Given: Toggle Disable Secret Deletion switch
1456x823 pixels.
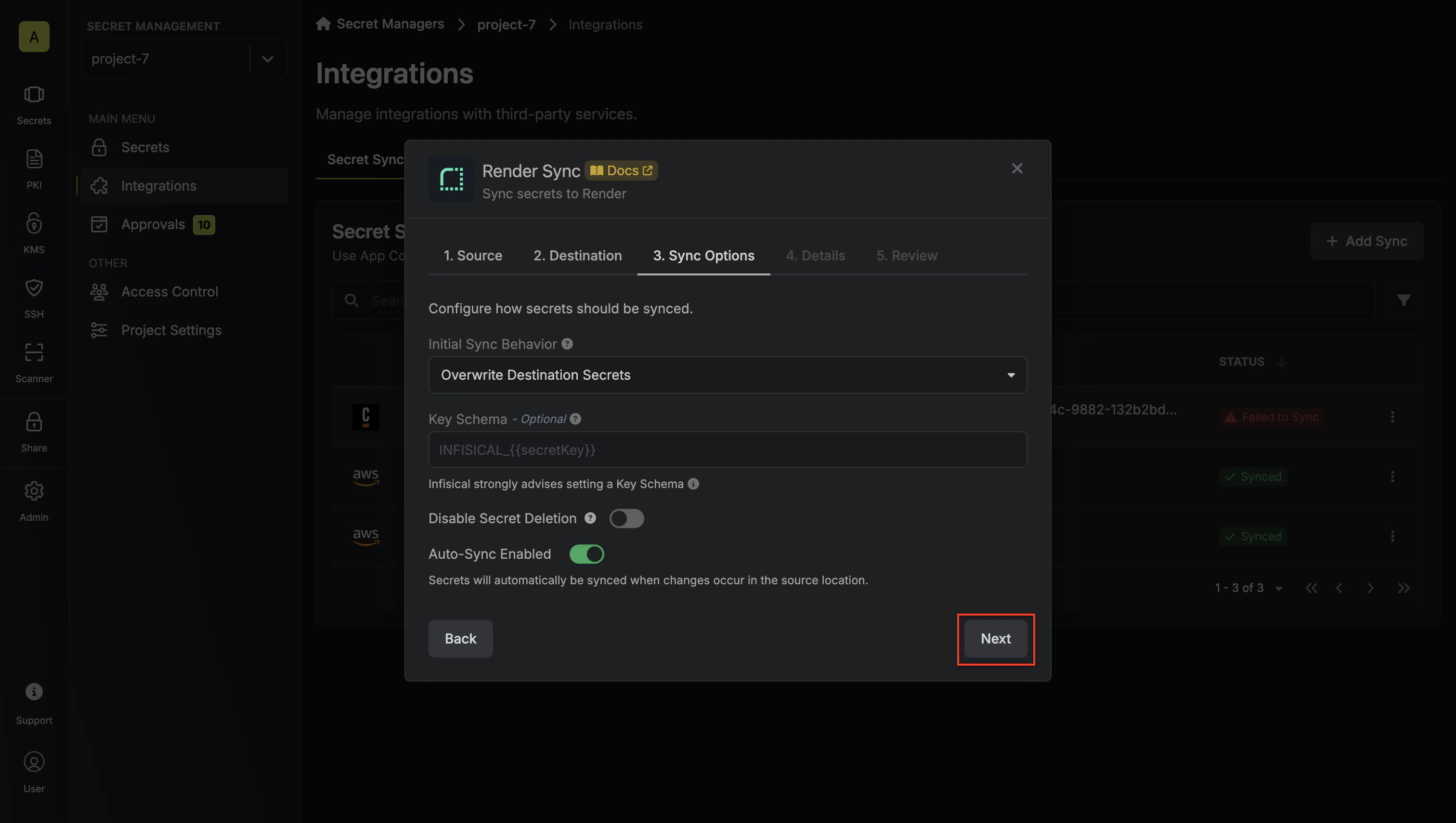Looking at the screenshot, I should [626, 518].
